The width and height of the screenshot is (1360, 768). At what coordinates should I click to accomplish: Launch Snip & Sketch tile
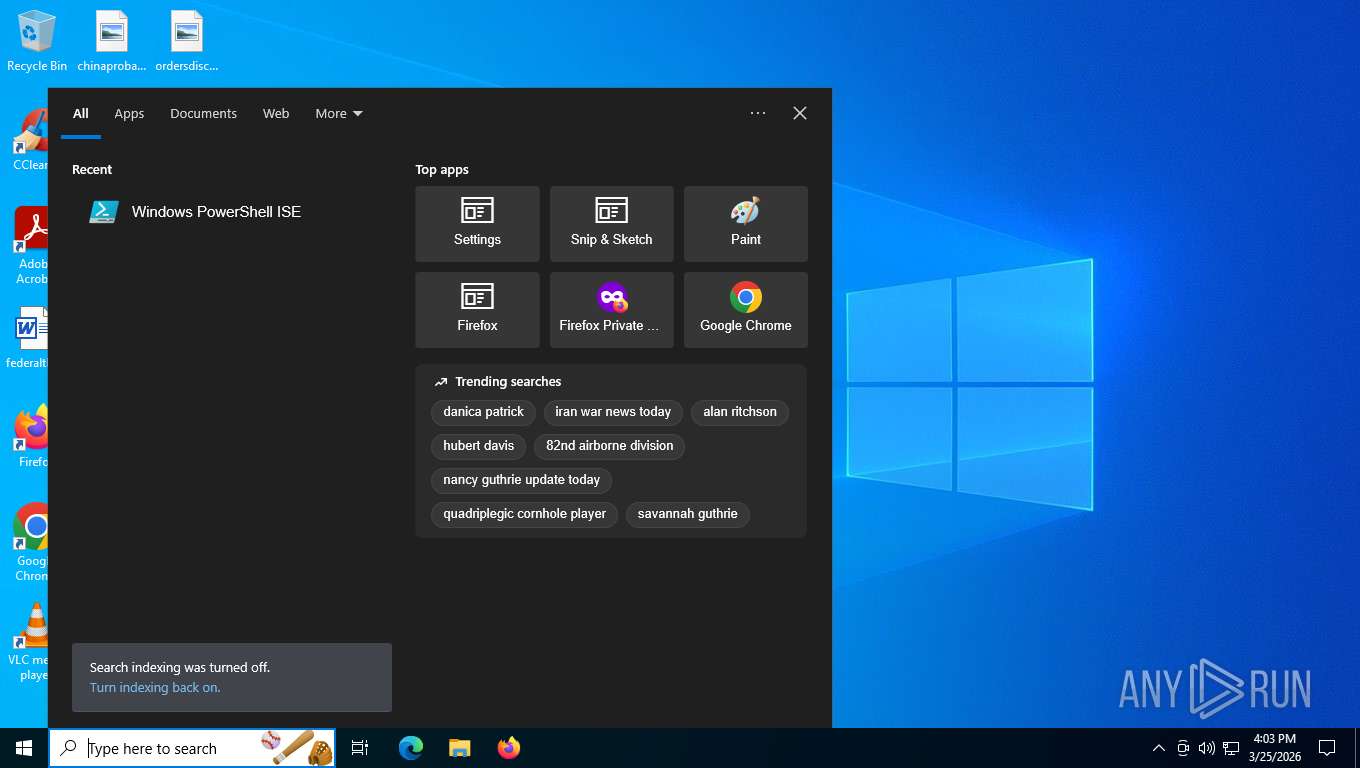611,224
